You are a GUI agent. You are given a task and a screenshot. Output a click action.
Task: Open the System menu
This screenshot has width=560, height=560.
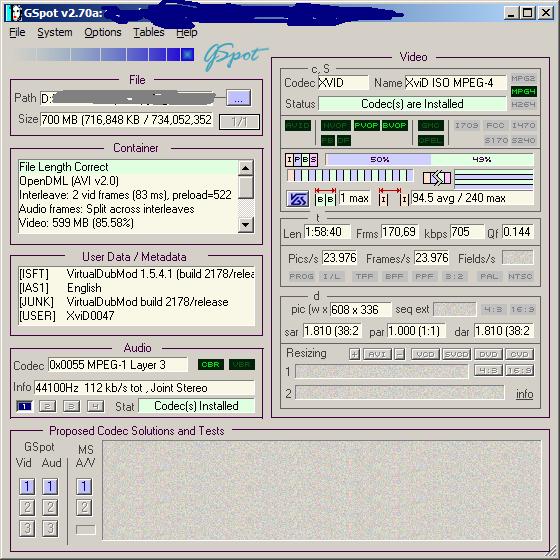point(55,32)
